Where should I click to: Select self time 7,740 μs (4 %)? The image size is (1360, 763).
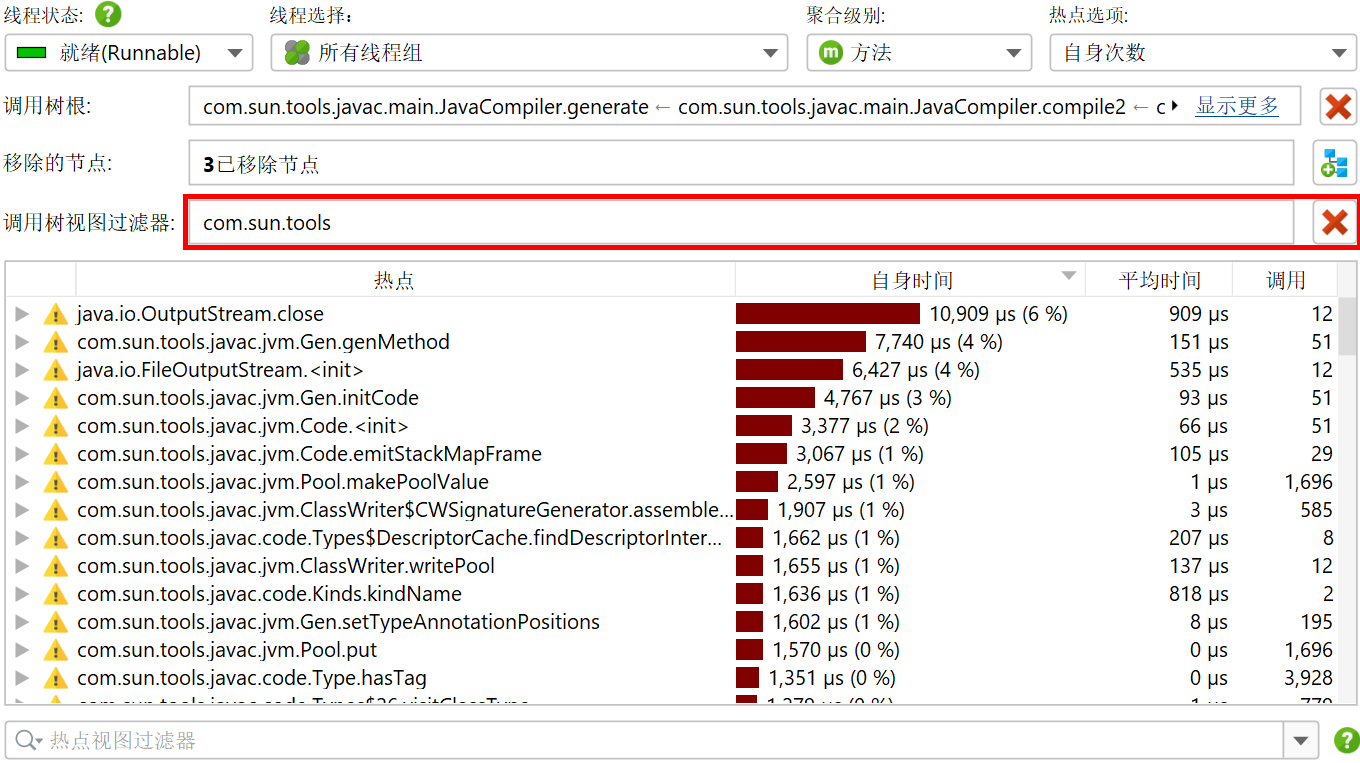(x=938, y=342)
